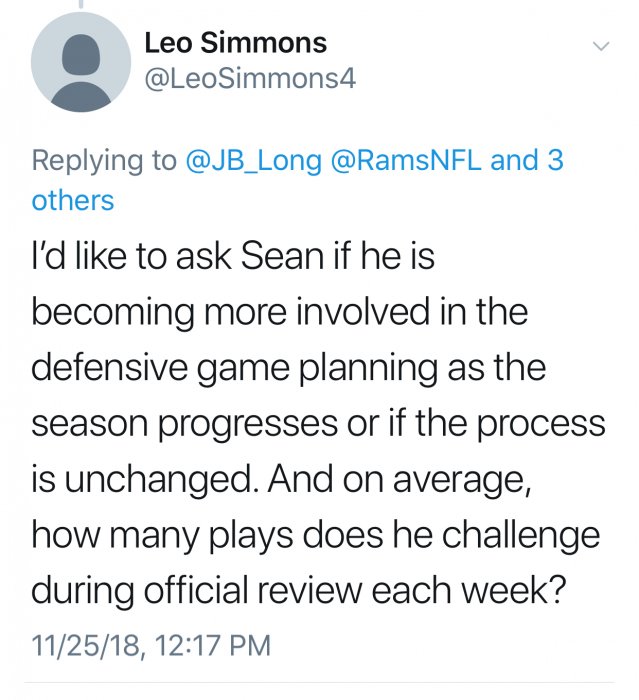The image size is (639, 700).
Task: Open the 11/25/18 date in the timestamp
Action: click(x=85, y=645)
